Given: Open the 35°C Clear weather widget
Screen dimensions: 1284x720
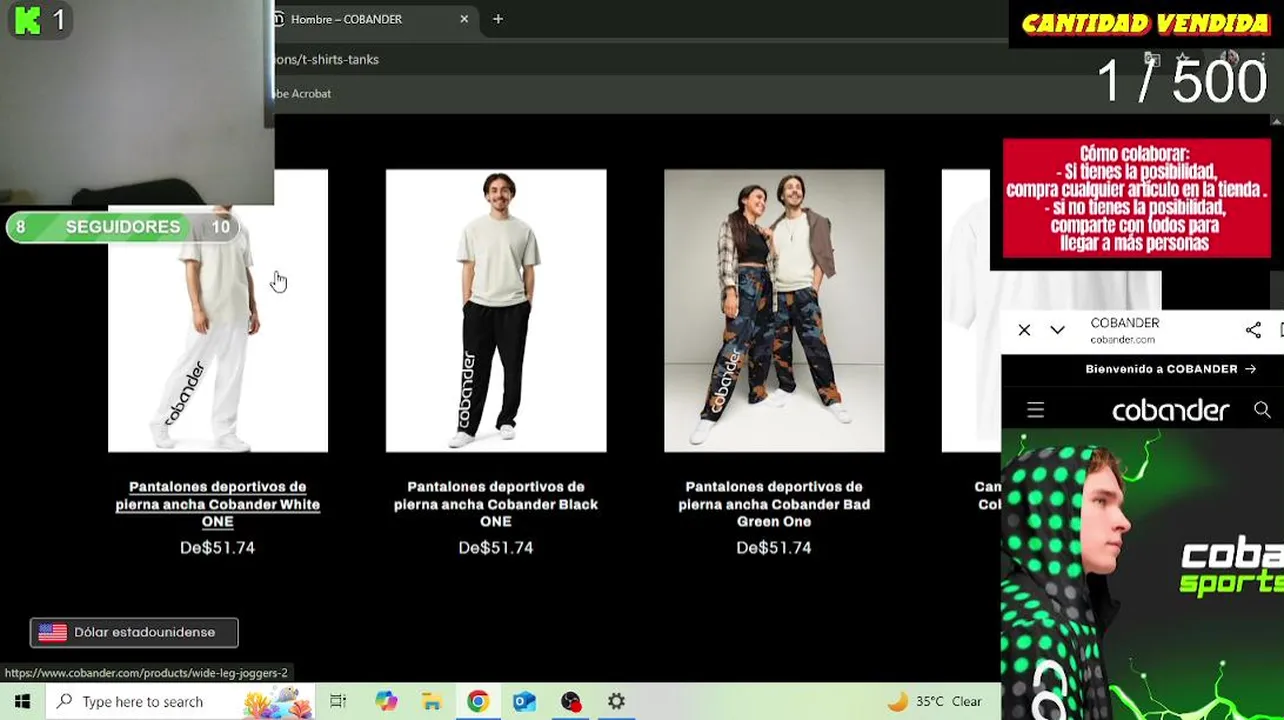Looking at the screenshot, I should tap(933, 701).
